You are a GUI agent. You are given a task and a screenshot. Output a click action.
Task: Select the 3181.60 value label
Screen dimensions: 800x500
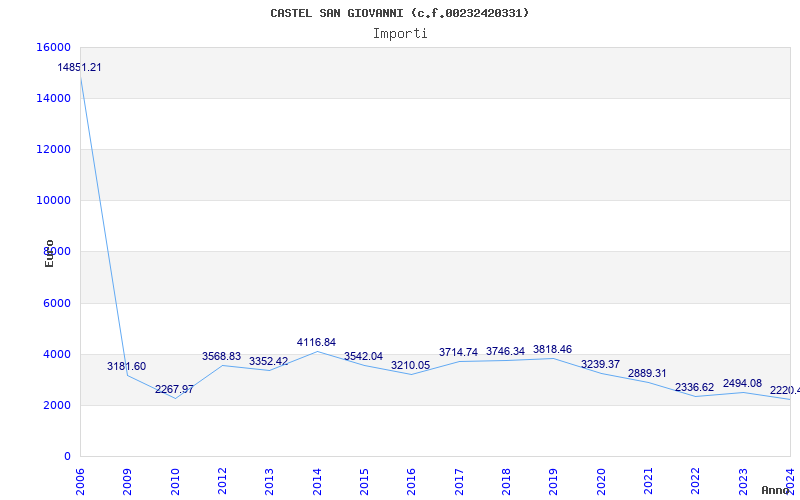tap(126, 366)
